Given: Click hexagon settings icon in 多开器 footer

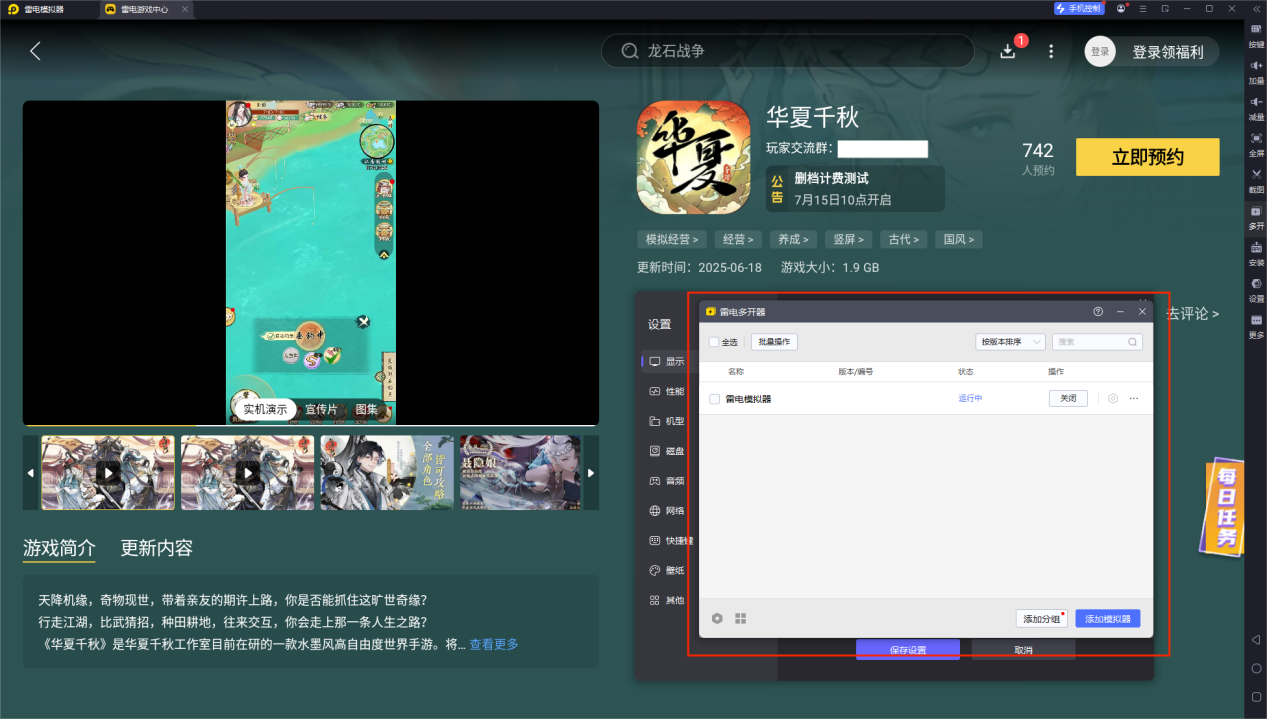Looking at the screenshot, I should [x=717, y=618].
